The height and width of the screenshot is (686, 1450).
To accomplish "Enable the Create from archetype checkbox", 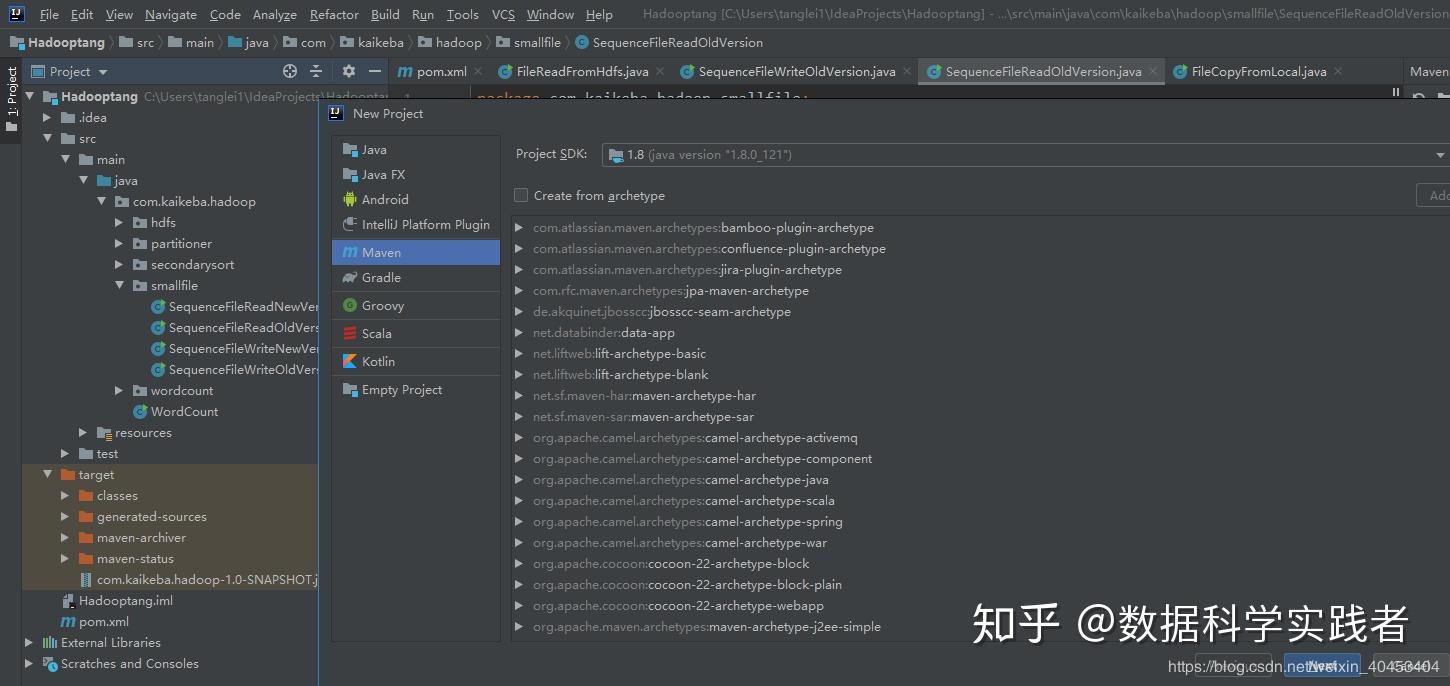I will [521, 195].
